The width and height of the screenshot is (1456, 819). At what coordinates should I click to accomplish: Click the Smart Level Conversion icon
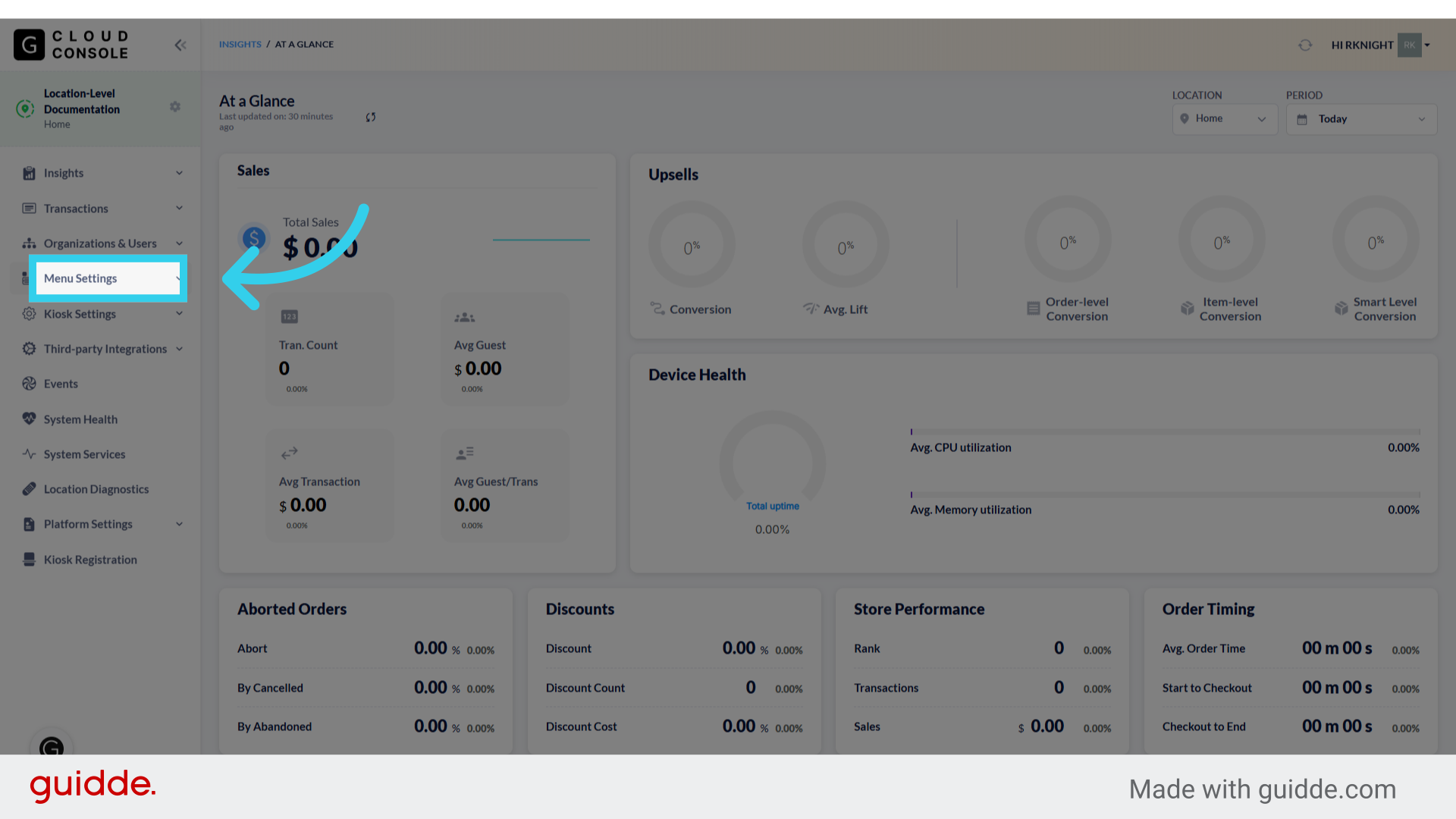[1341, 309]
